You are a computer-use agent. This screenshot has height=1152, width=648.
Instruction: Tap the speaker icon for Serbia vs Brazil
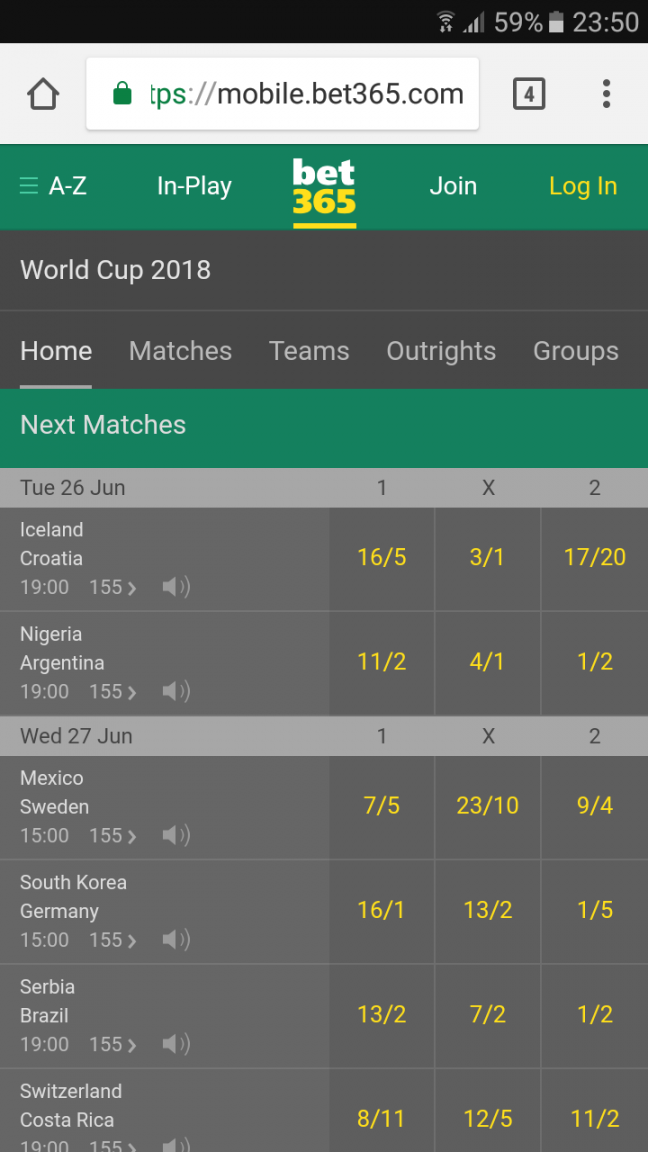[176, 1044]
